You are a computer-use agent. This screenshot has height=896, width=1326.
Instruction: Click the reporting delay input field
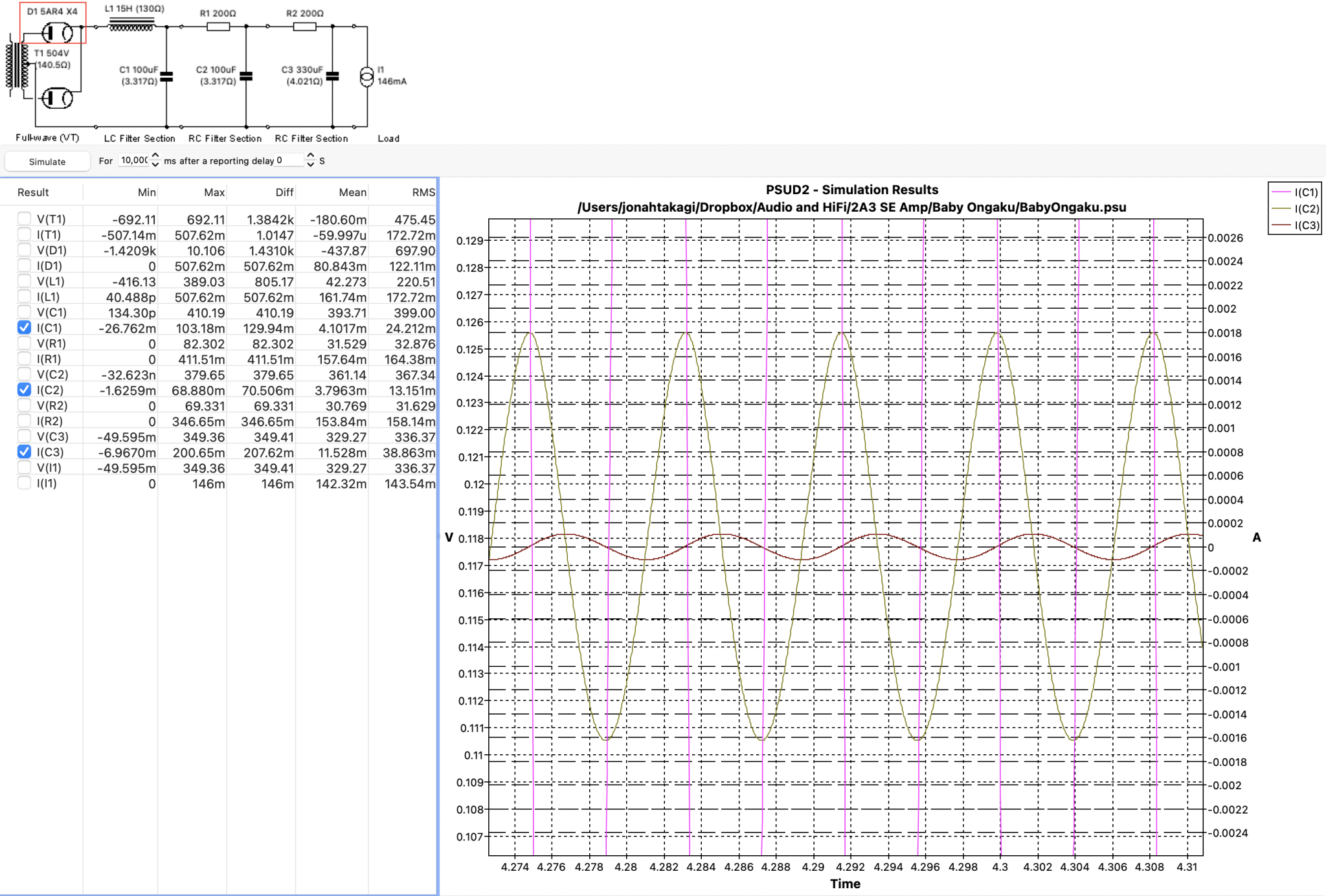[x=289, y=161]
